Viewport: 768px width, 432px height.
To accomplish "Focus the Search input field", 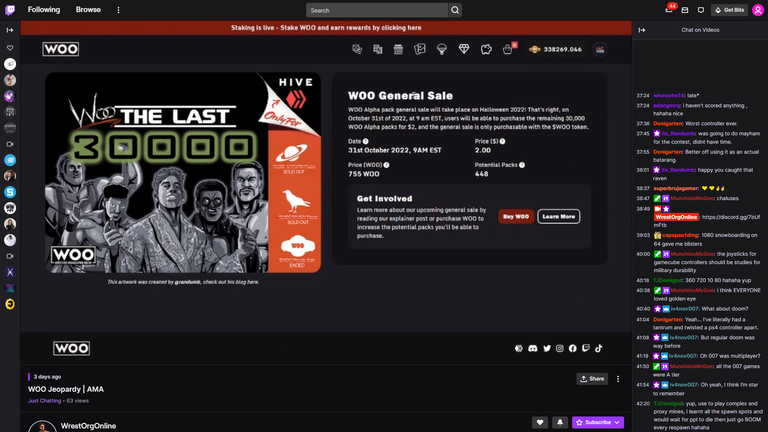I will 377,10.
